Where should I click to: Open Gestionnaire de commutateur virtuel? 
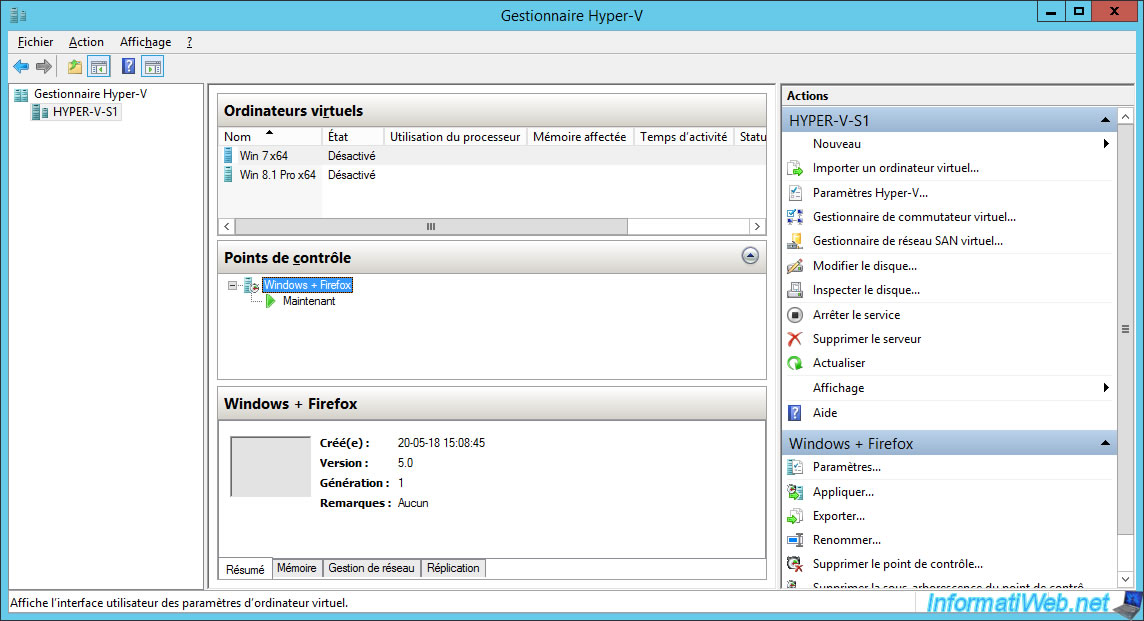(913, 217)
